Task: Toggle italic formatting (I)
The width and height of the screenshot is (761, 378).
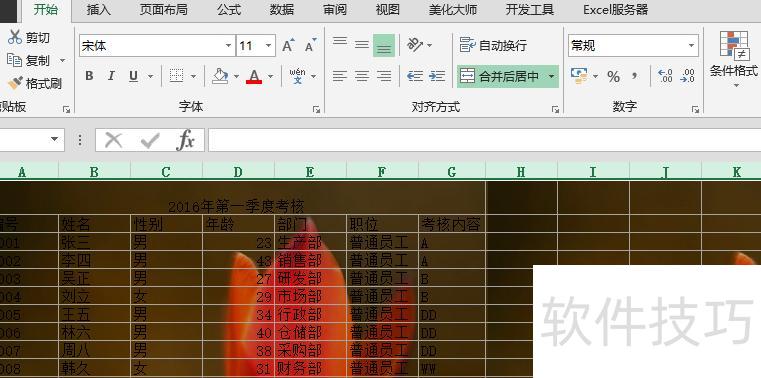Action: pos(111,76)
